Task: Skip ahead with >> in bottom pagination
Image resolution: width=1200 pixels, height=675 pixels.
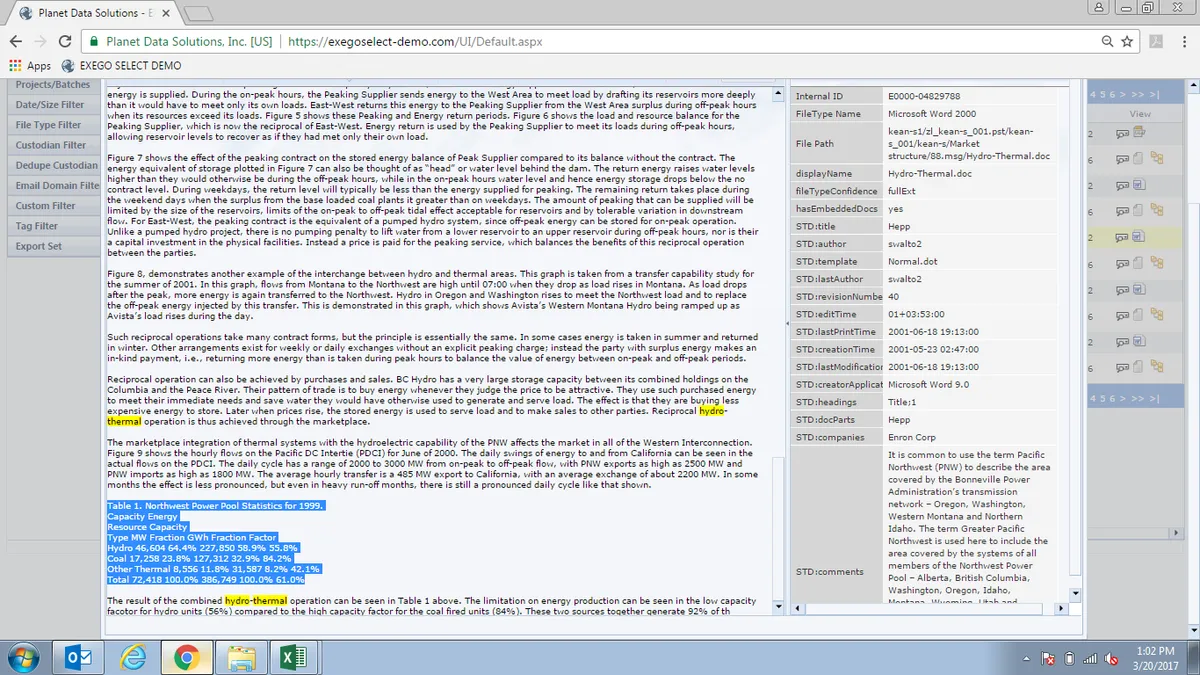Action: [1137, 398]
